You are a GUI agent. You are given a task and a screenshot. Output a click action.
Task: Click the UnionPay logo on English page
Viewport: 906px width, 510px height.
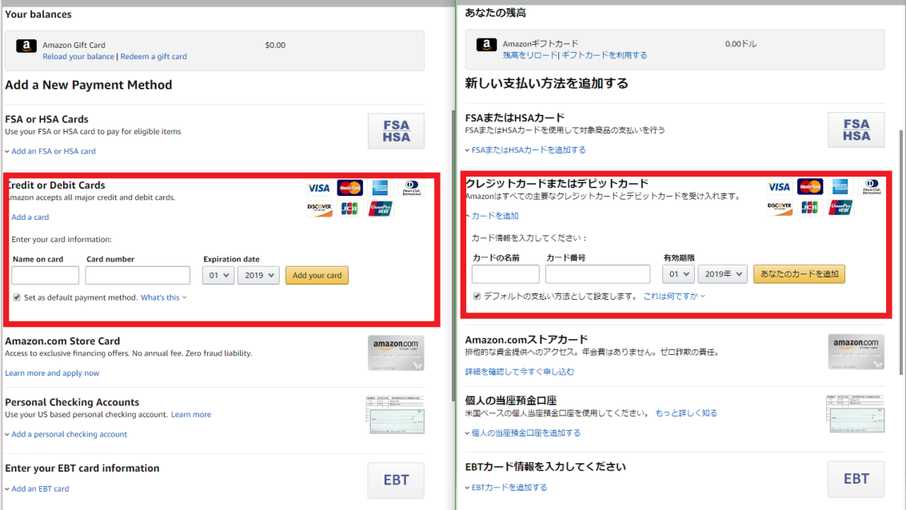(x=381, y=209)
